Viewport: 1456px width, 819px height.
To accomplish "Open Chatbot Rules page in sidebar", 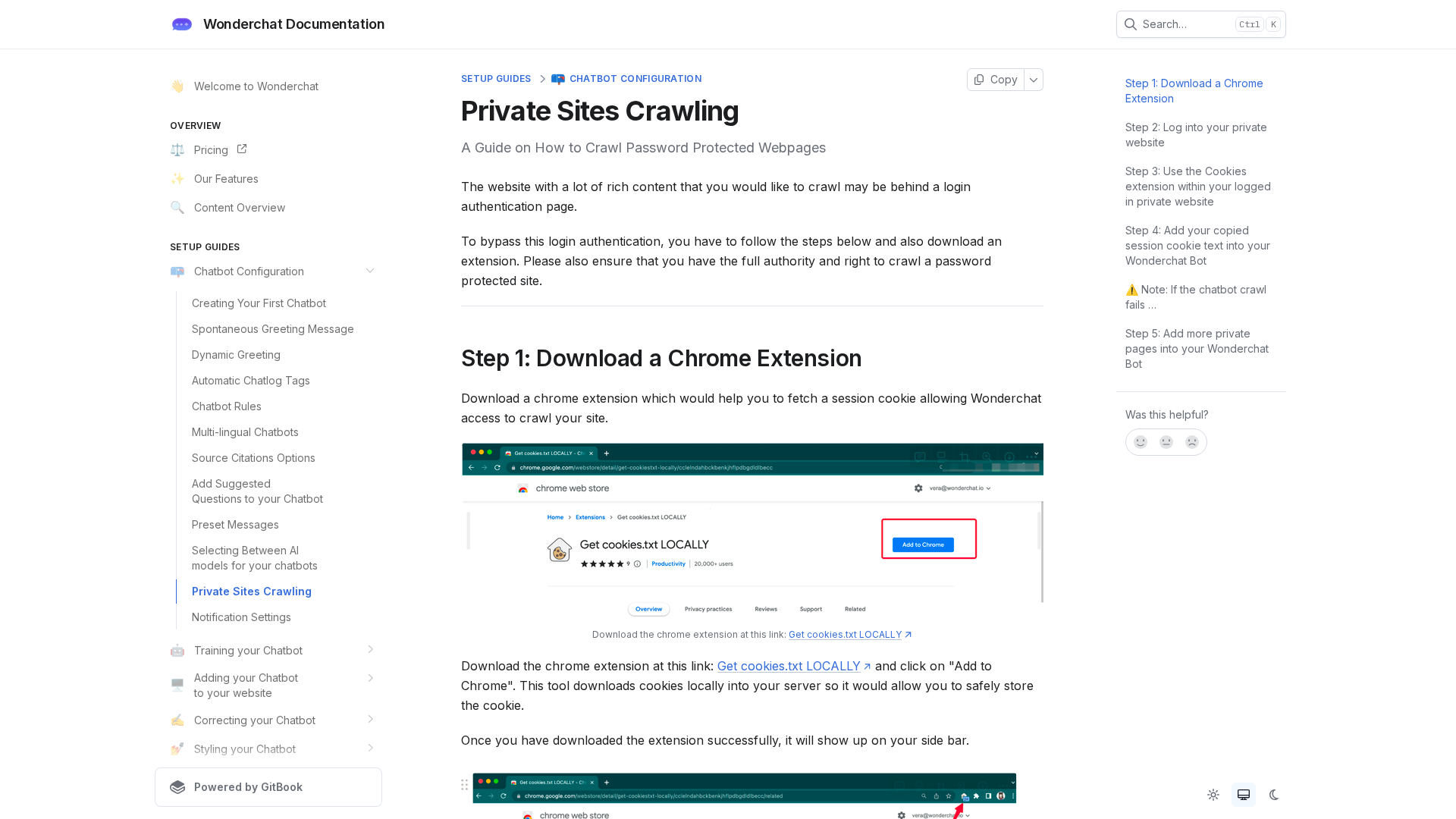I will tap(227, 406).
